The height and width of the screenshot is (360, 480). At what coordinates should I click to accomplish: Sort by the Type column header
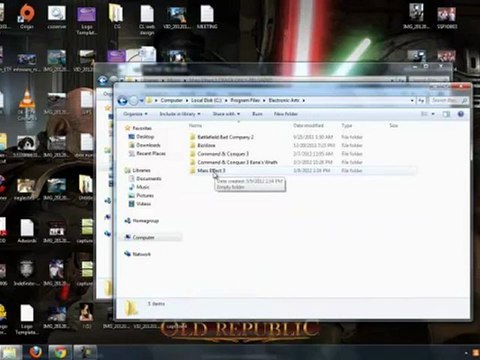coord(347,126)
